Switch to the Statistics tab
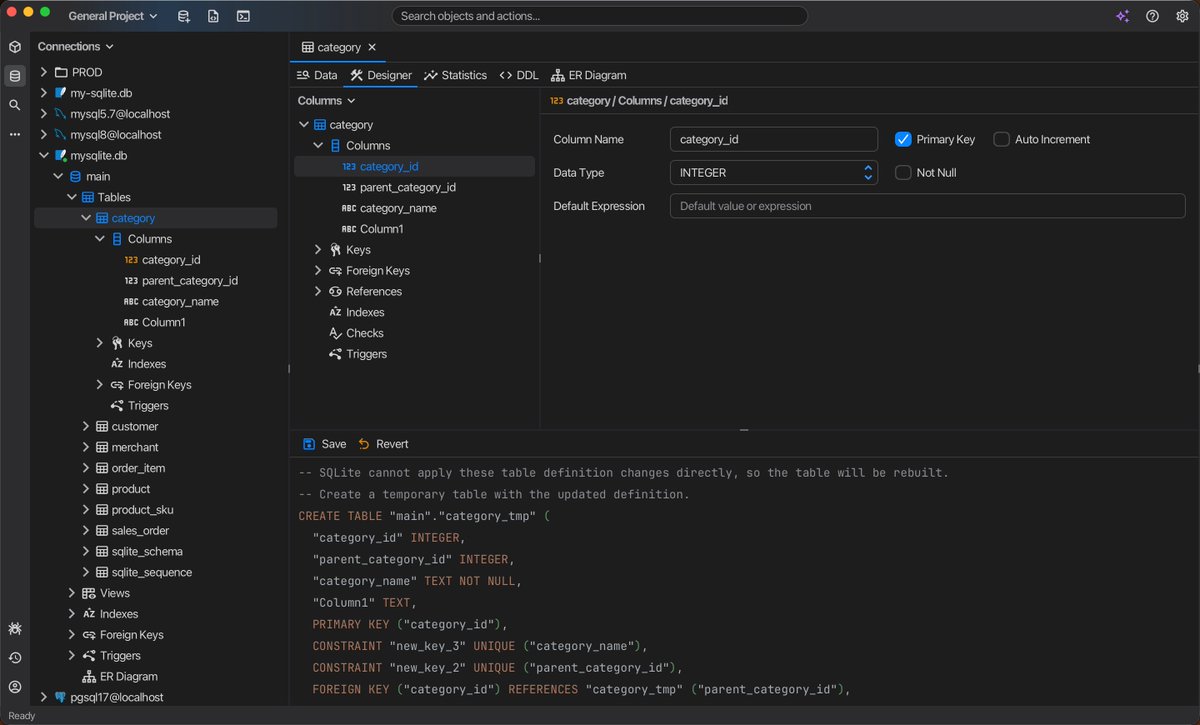This screenshot has height=725, width=1200. pos(455,75)
